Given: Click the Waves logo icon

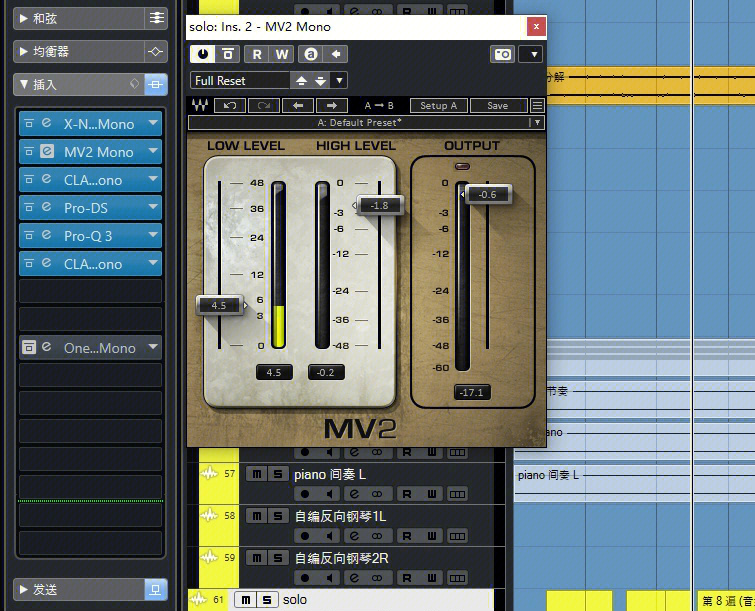Looking at the screenshot, I should tap(200, 105).
